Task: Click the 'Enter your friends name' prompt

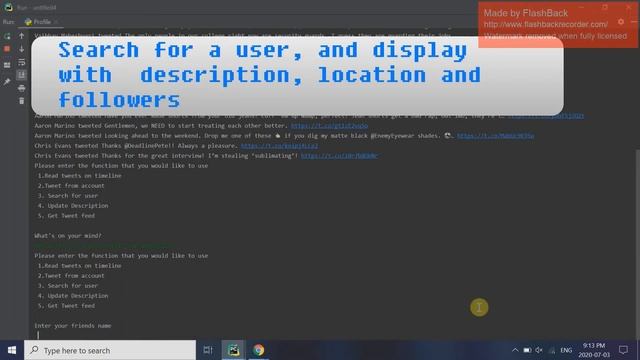Action: coord(73,326)
